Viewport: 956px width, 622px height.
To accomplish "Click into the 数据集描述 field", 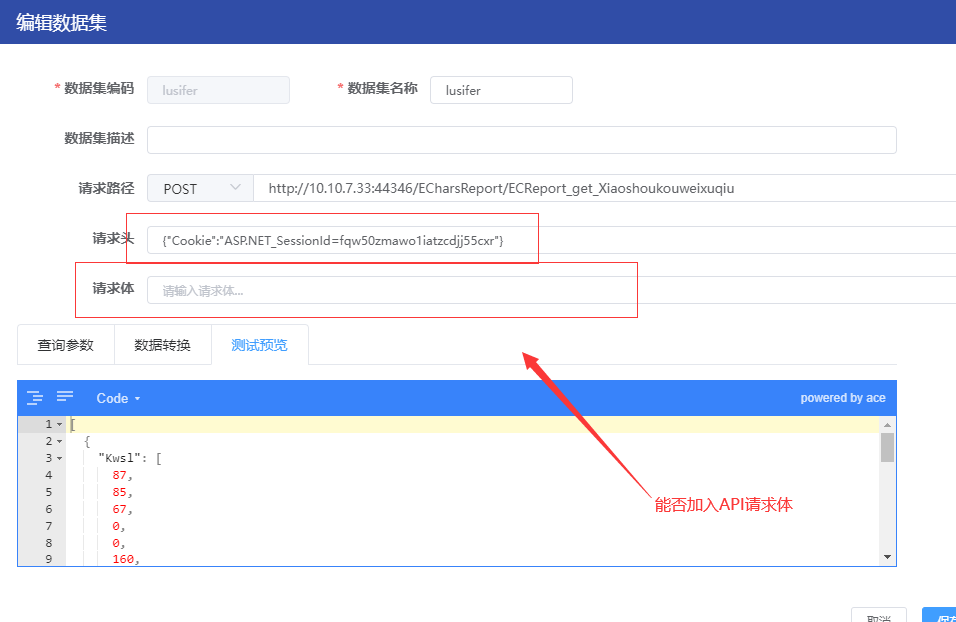I will [522, 140].
